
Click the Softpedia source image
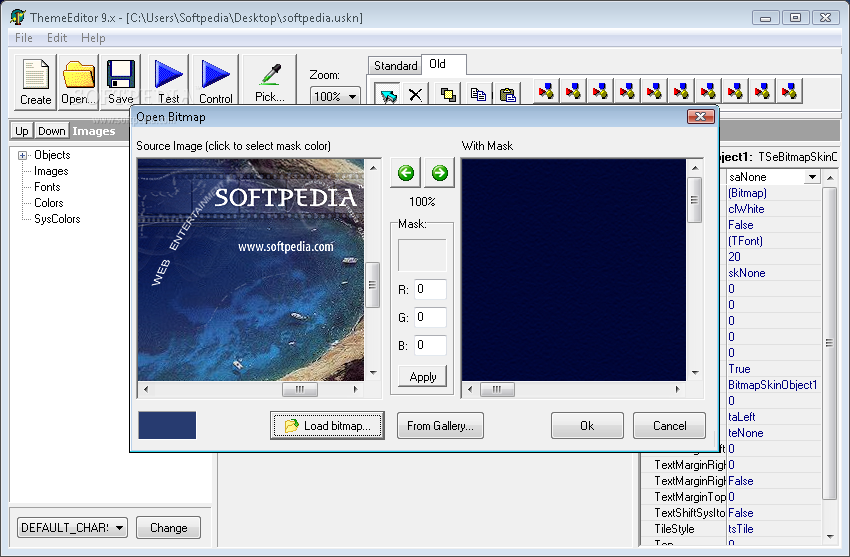click(251, 269)
